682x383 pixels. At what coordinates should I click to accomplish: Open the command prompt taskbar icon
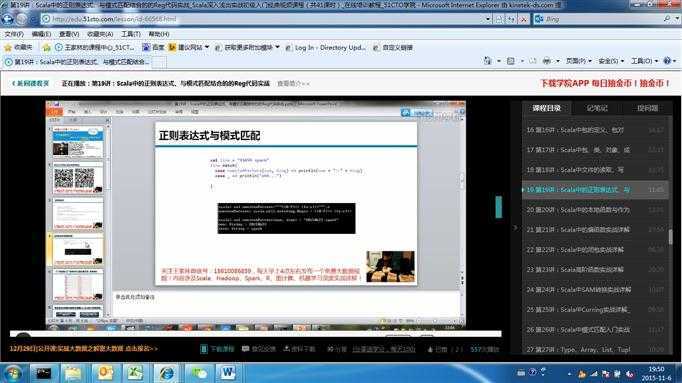[x=43, y=373]
